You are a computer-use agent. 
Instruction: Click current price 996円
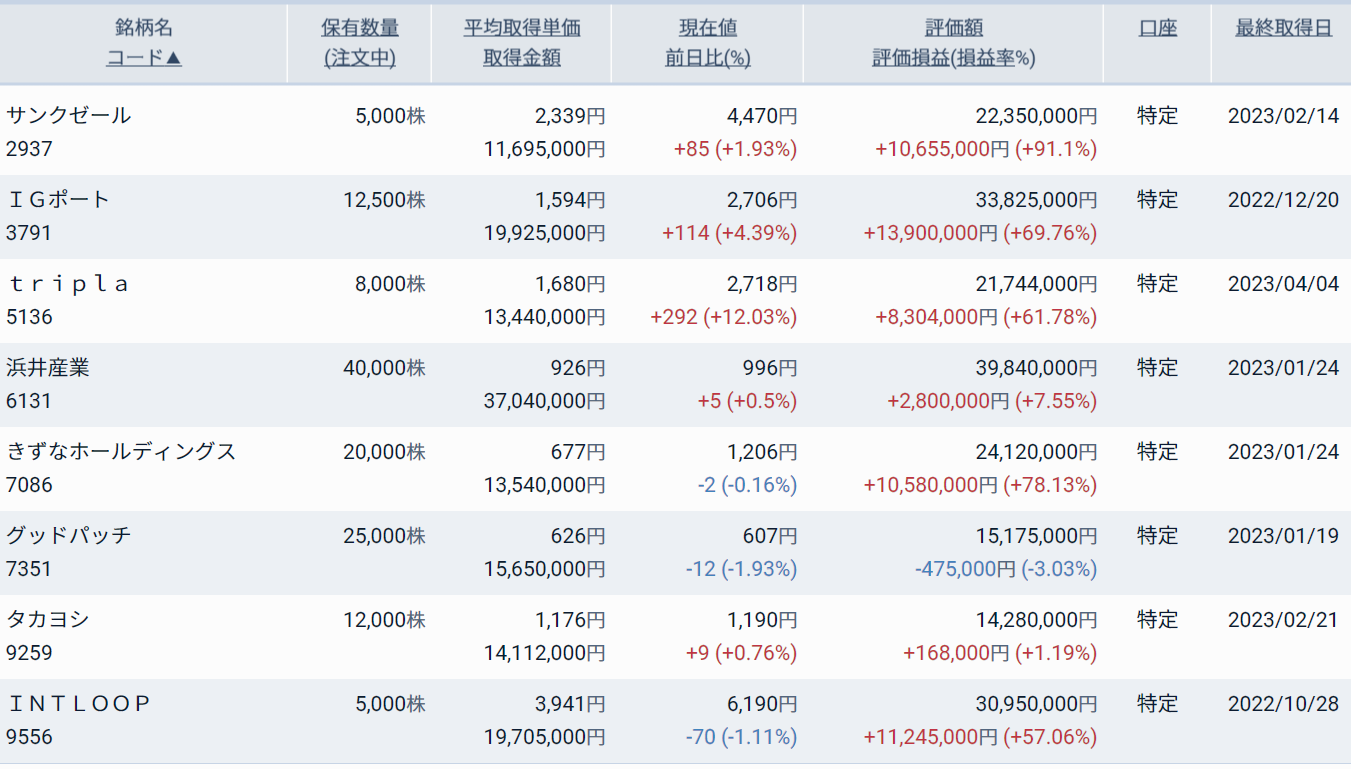pos(770,367)
